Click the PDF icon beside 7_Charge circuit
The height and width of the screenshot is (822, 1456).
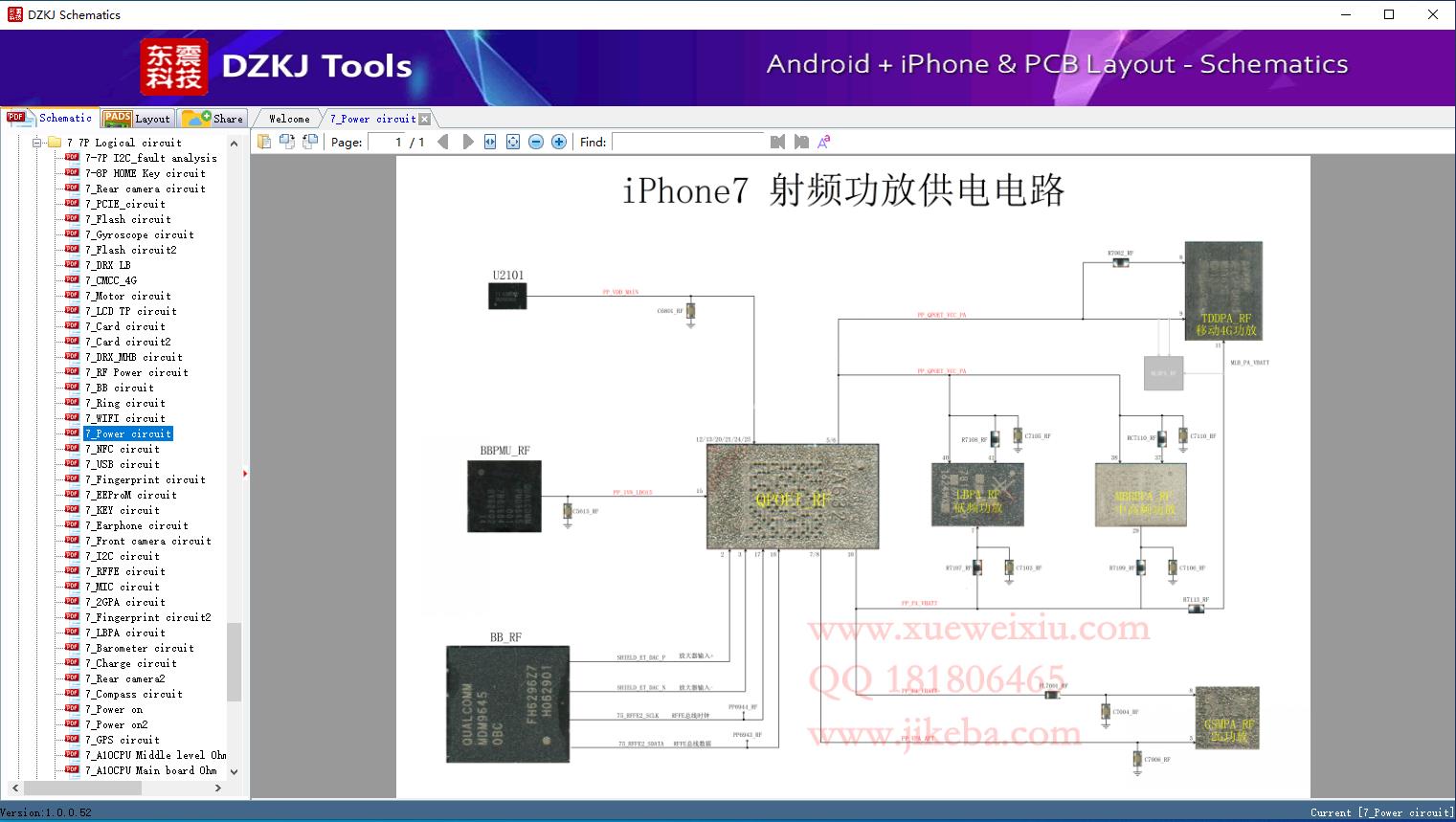click(x=72, y=663)
